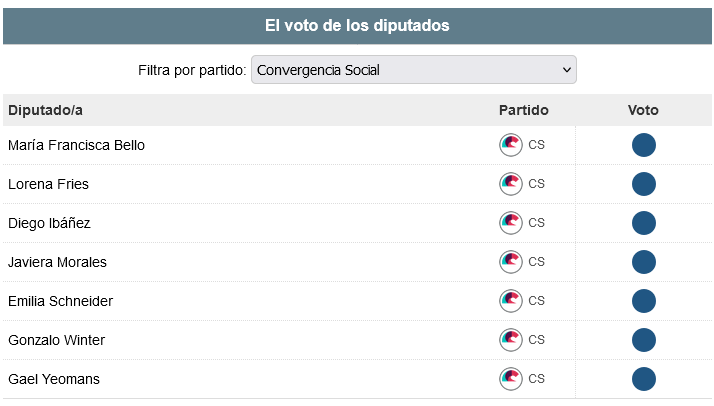Click Javiera Morales's blue vote circle

click(644, 262)
